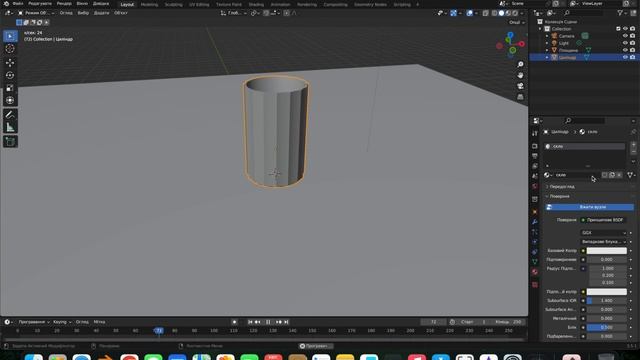The height and width of the screenshot is (360, 640).
Task: Open the GGX distribution dropdown
Action: pos(603,233)
